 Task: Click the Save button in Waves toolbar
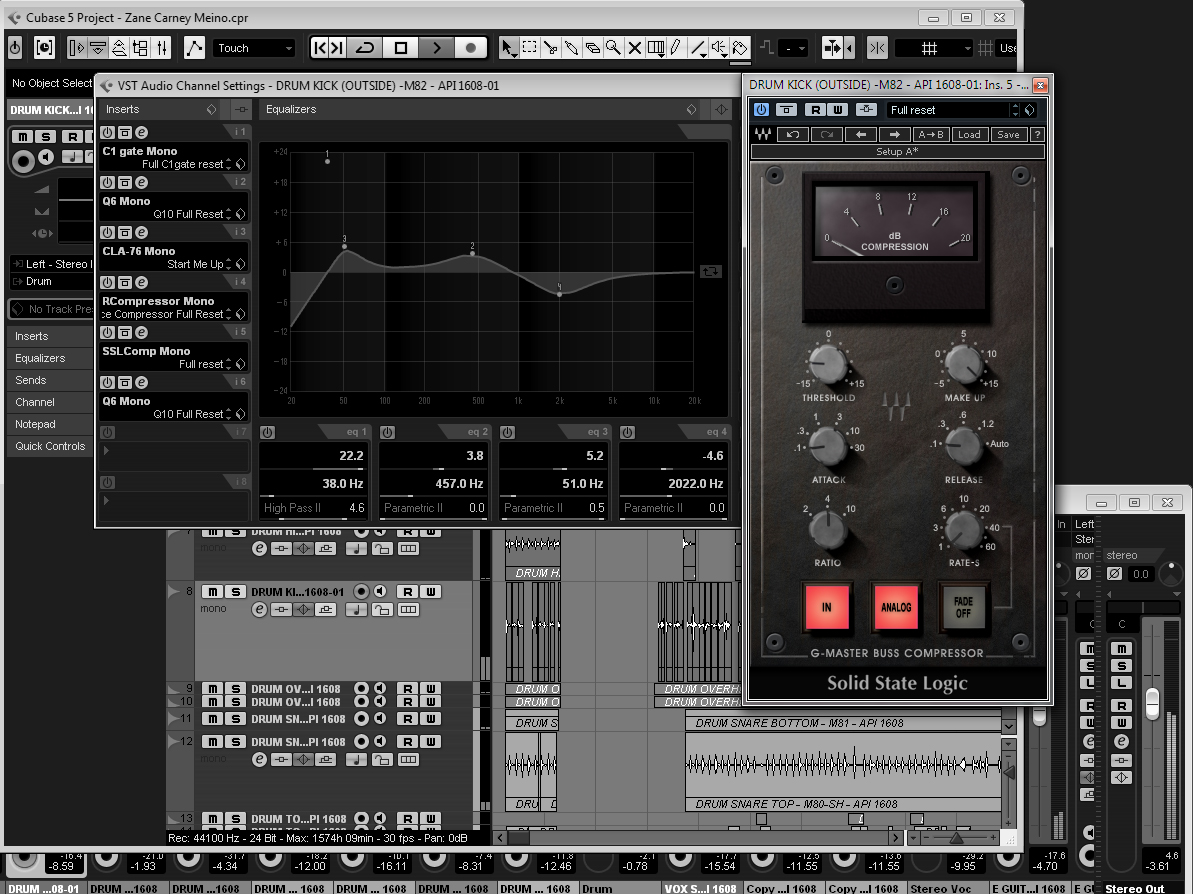1008,135
